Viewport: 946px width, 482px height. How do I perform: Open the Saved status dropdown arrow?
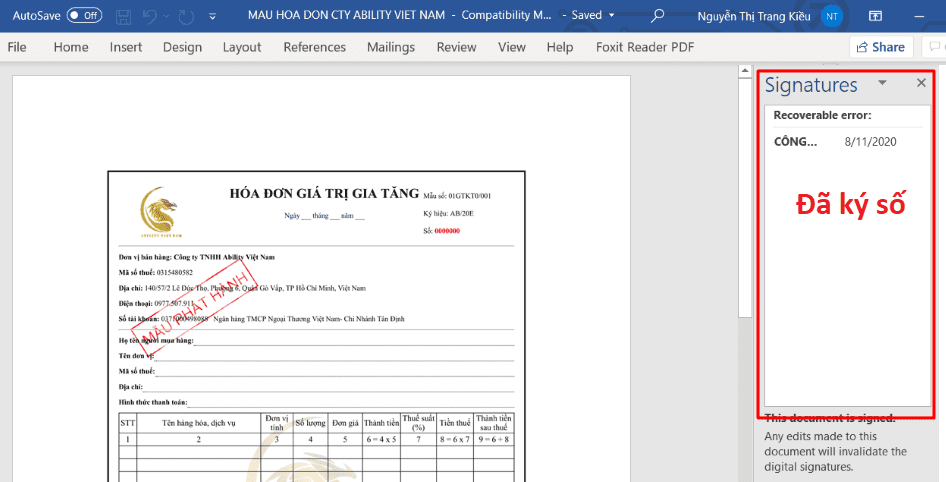pyautogui.click(x=612, y=16)
